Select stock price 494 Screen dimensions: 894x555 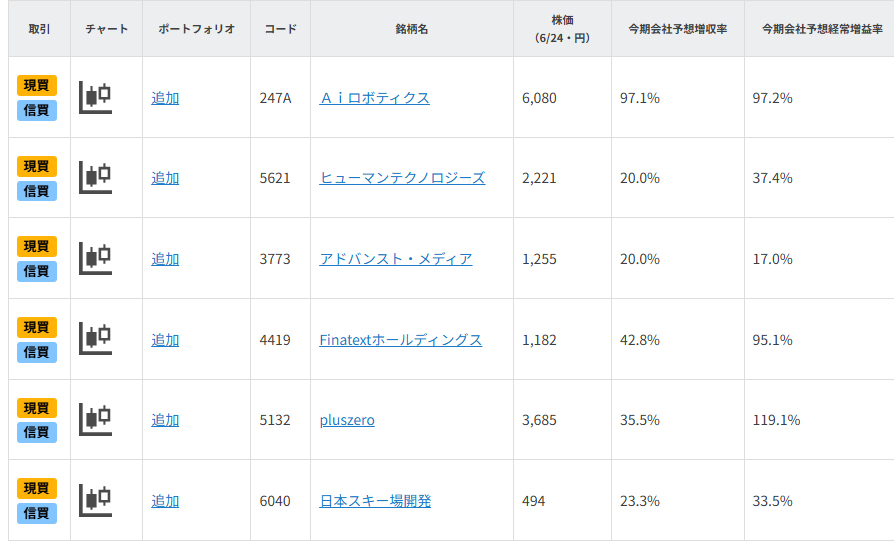[534, 501]
